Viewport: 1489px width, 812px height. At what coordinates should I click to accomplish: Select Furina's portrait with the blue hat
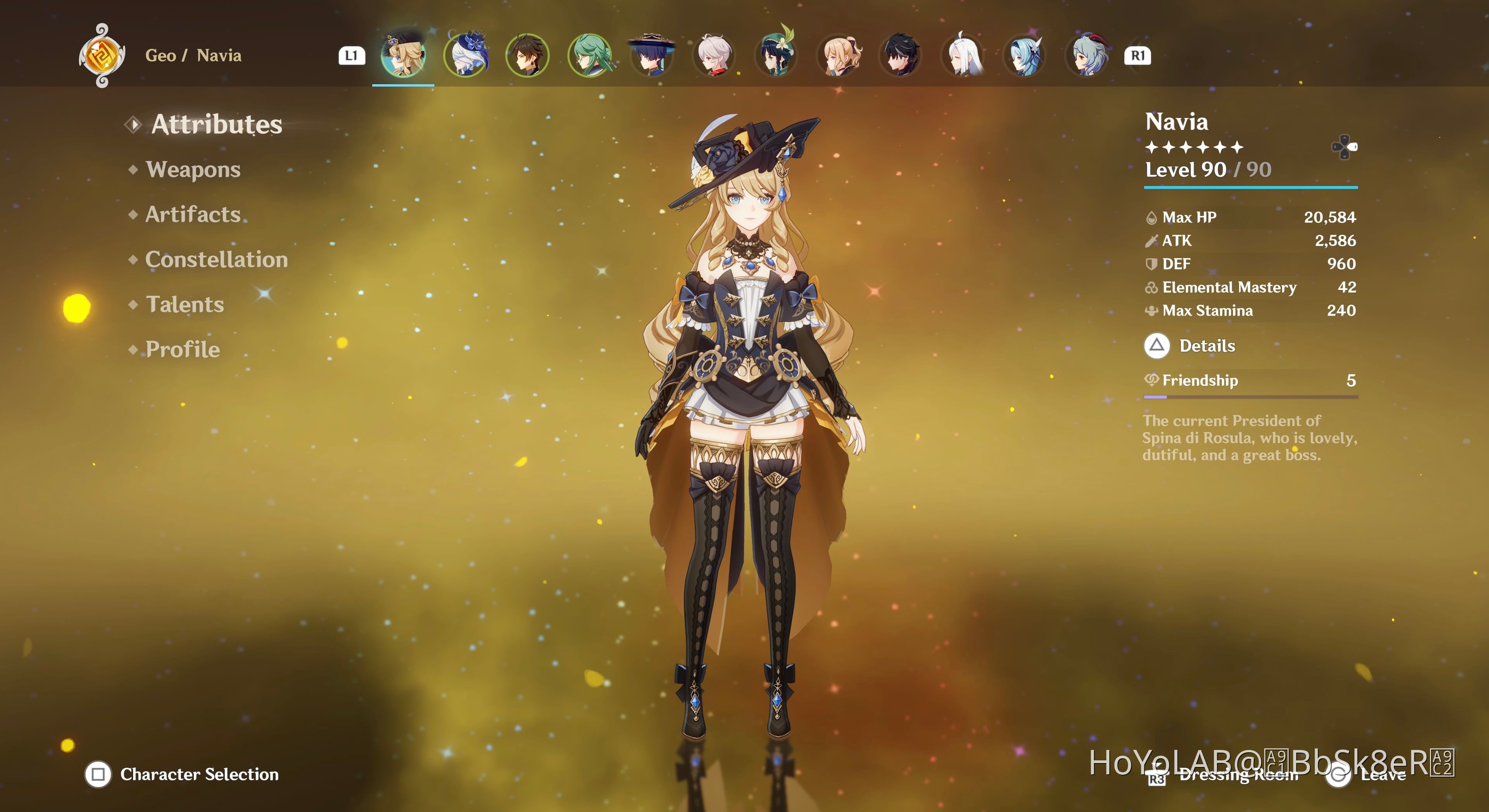[466, 55]
